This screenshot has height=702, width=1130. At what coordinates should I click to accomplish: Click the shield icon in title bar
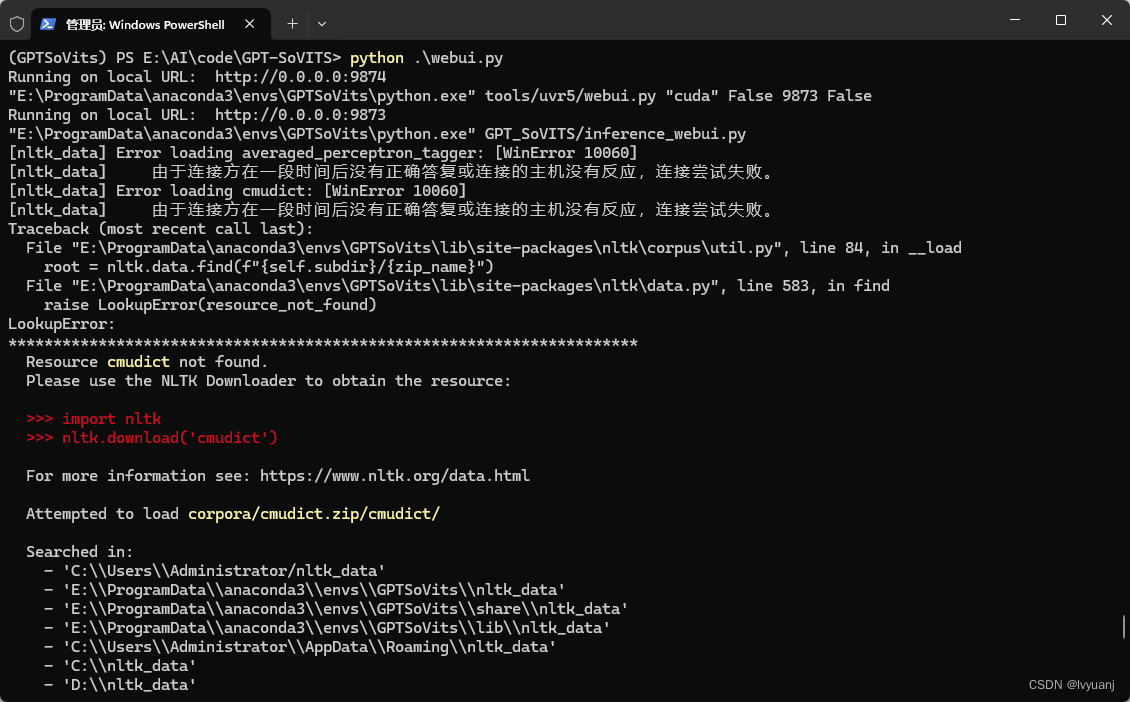17,24
